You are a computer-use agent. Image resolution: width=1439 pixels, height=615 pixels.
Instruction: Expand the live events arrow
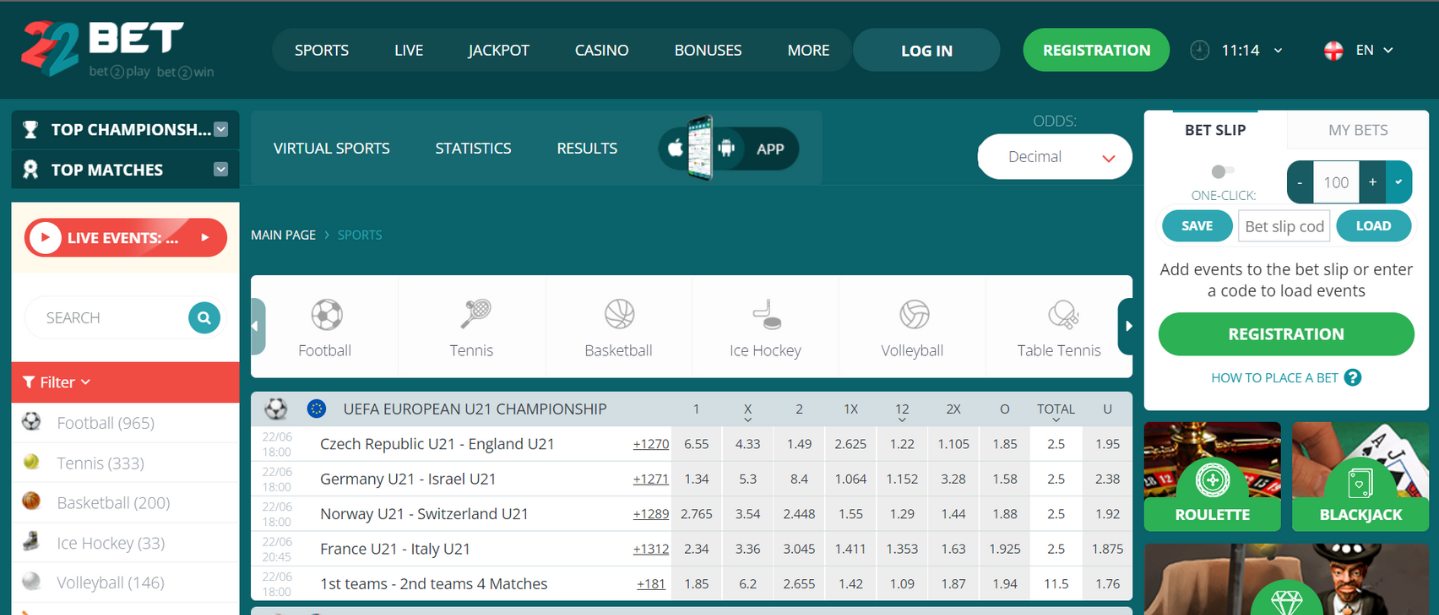205,238
